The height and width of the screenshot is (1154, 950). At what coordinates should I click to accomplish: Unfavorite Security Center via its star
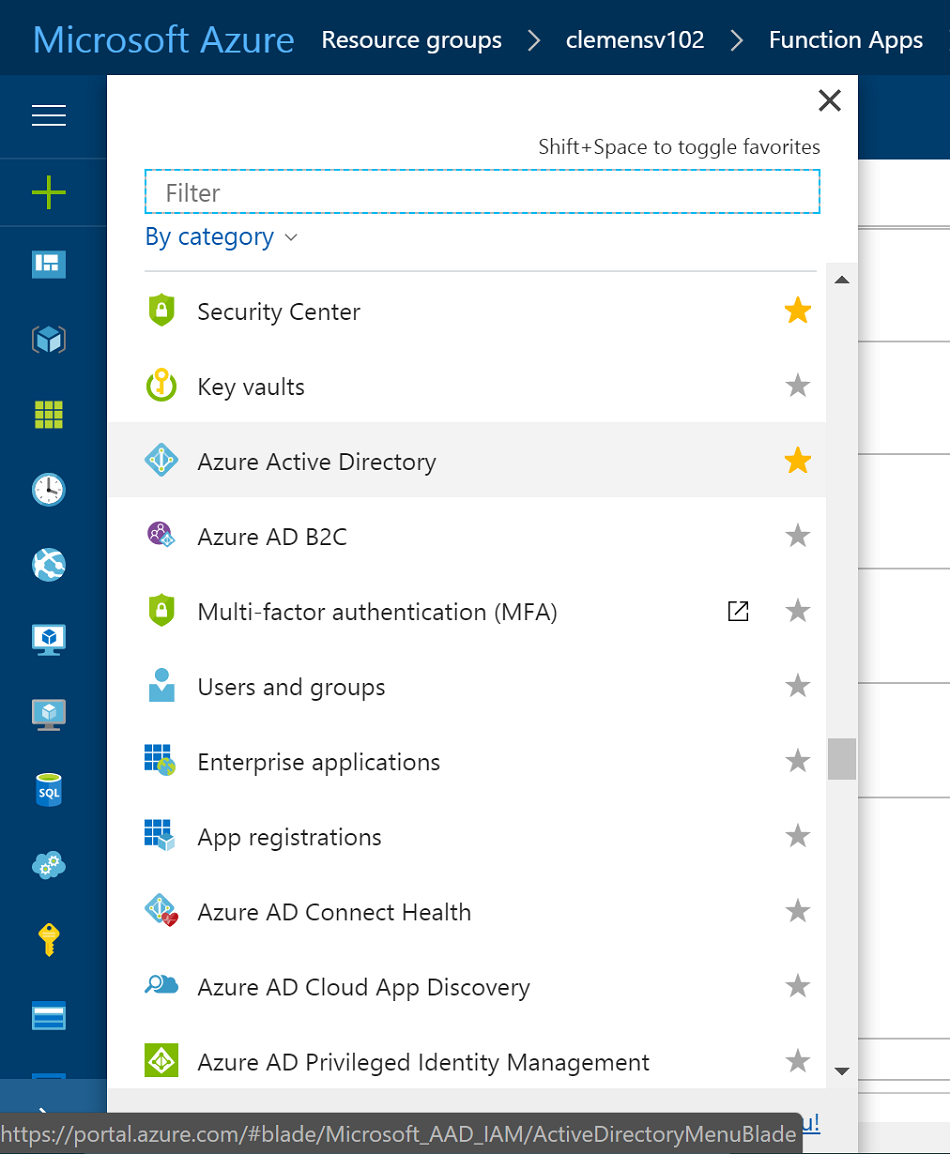click(x=798, y=311)
